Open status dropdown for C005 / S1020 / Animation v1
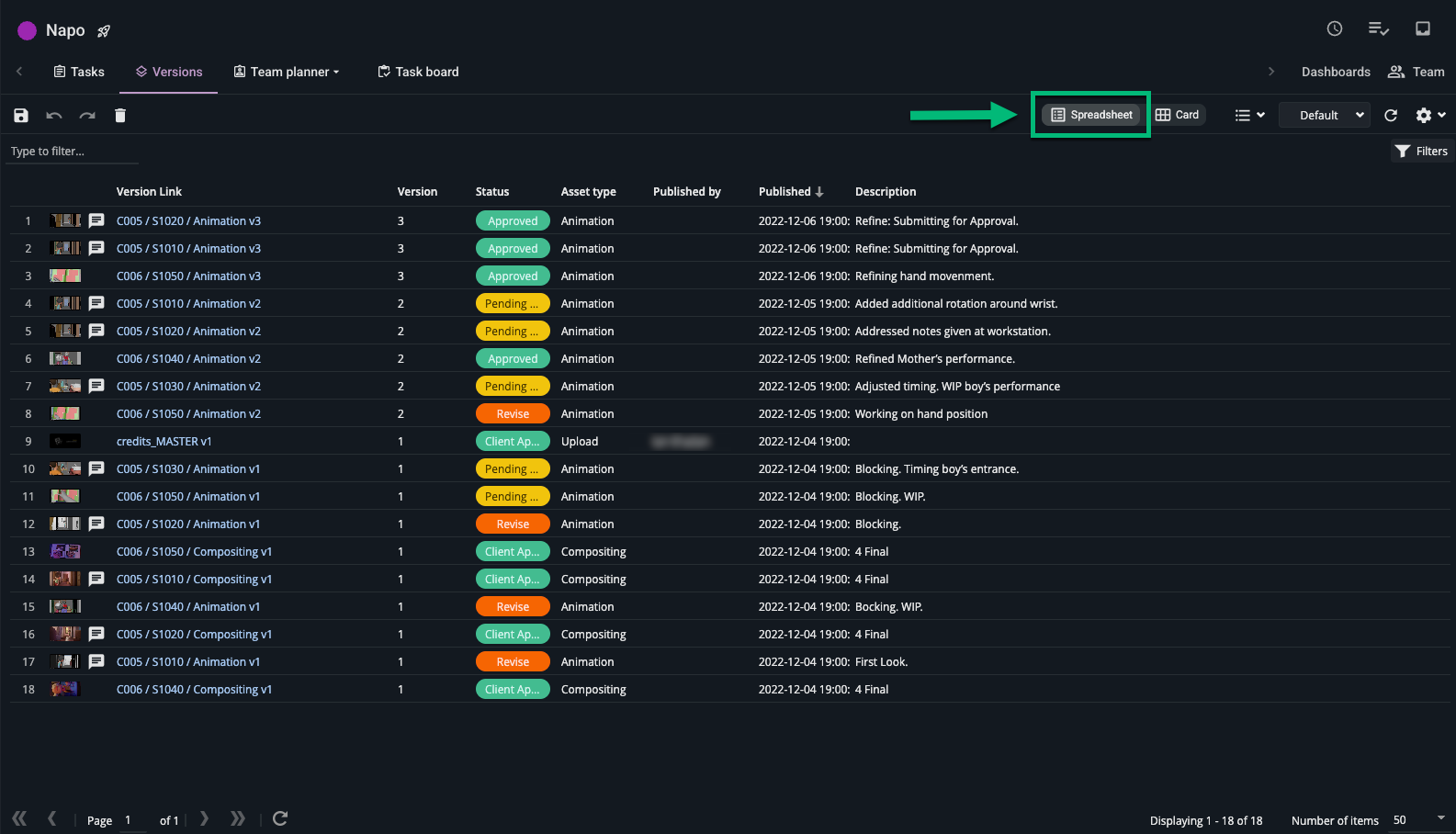Screen dimensions: 1456x834 [x=513, y=524]
